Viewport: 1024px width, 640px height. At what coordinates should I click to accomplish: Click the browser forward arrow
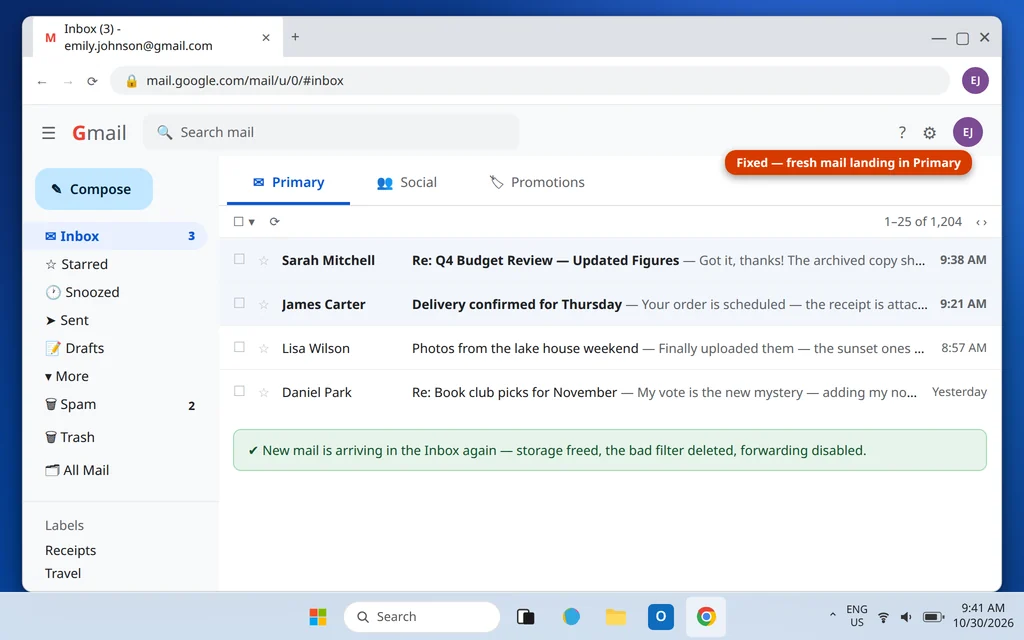coord(68,82)
